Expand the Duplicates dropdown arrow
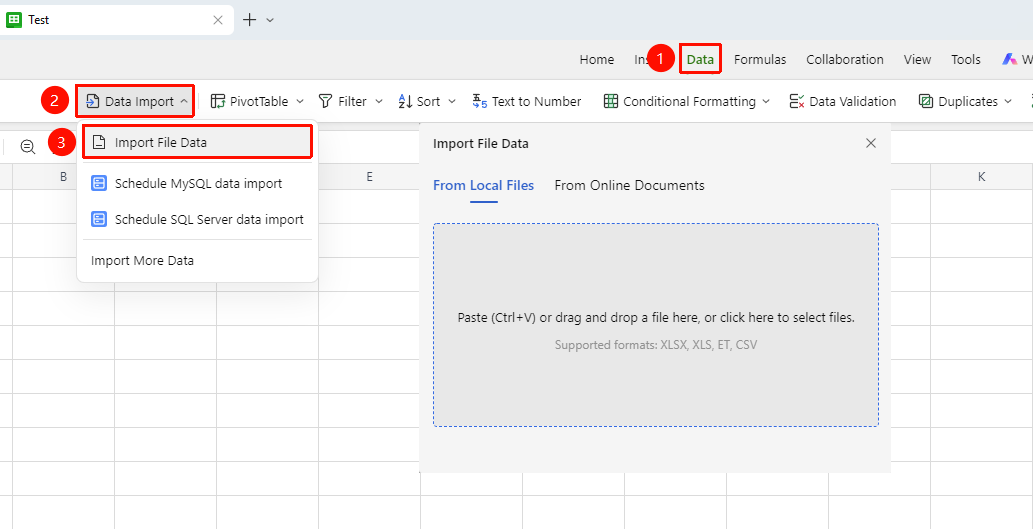The width and height of the screenshot is (1033, 529). pos(1008,101)
